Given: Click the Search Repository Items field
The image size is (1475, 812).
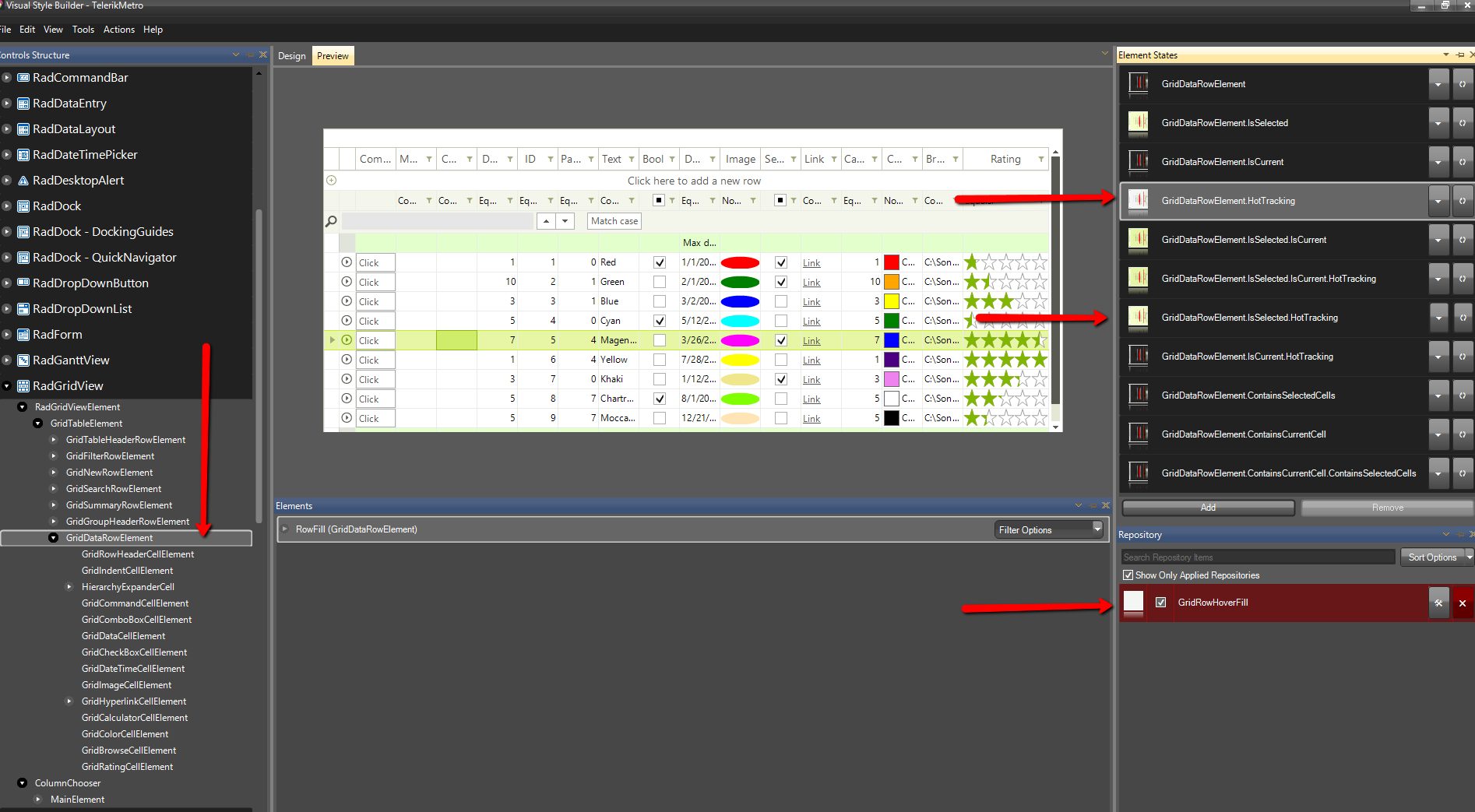Looking at the screenshot, I should (1258, 557).
